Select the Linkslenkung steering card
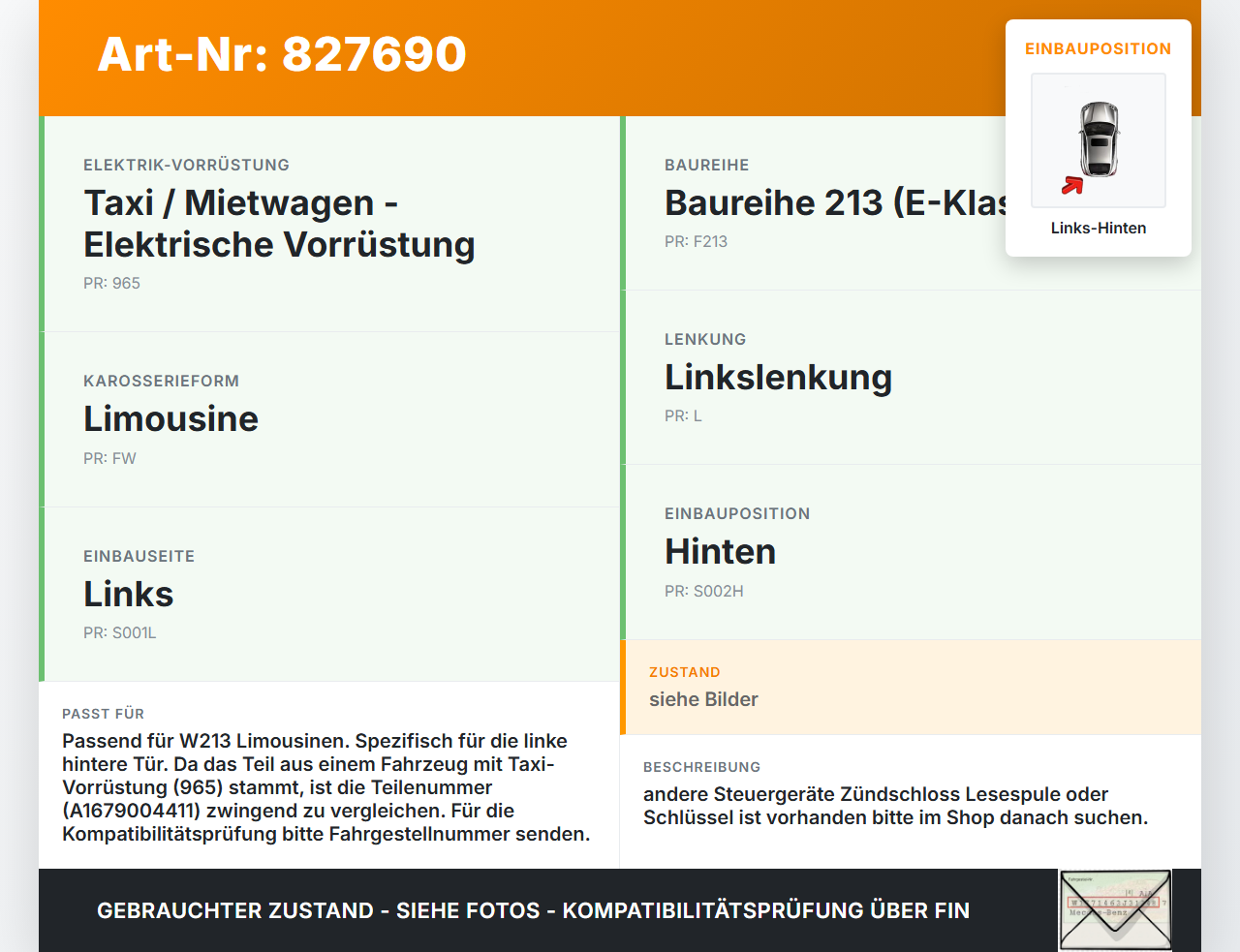 point(911,378)
